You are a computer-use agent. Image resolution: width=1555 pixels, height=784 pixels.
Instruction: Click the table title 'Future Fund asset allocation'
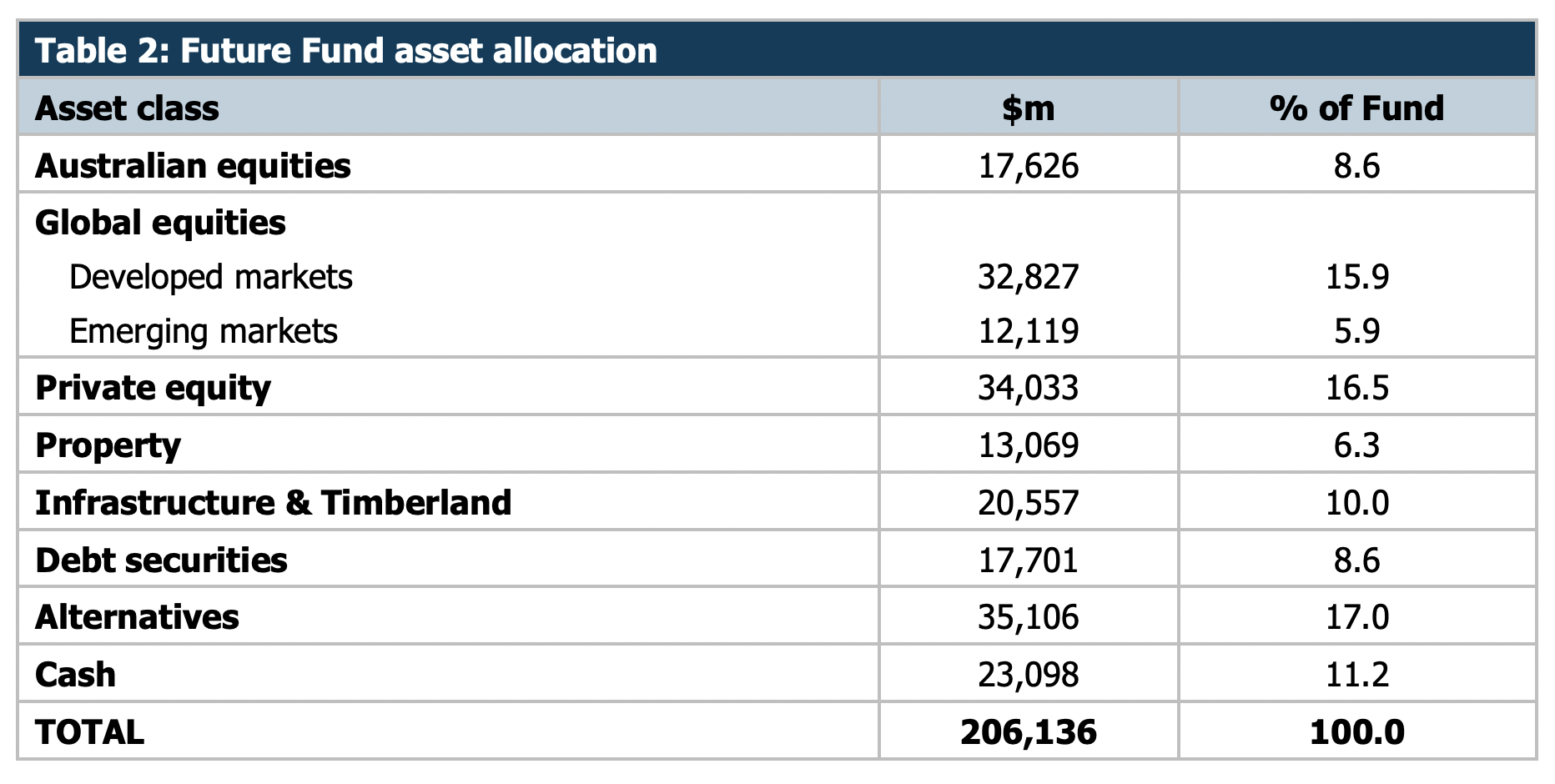coord(346,51)
